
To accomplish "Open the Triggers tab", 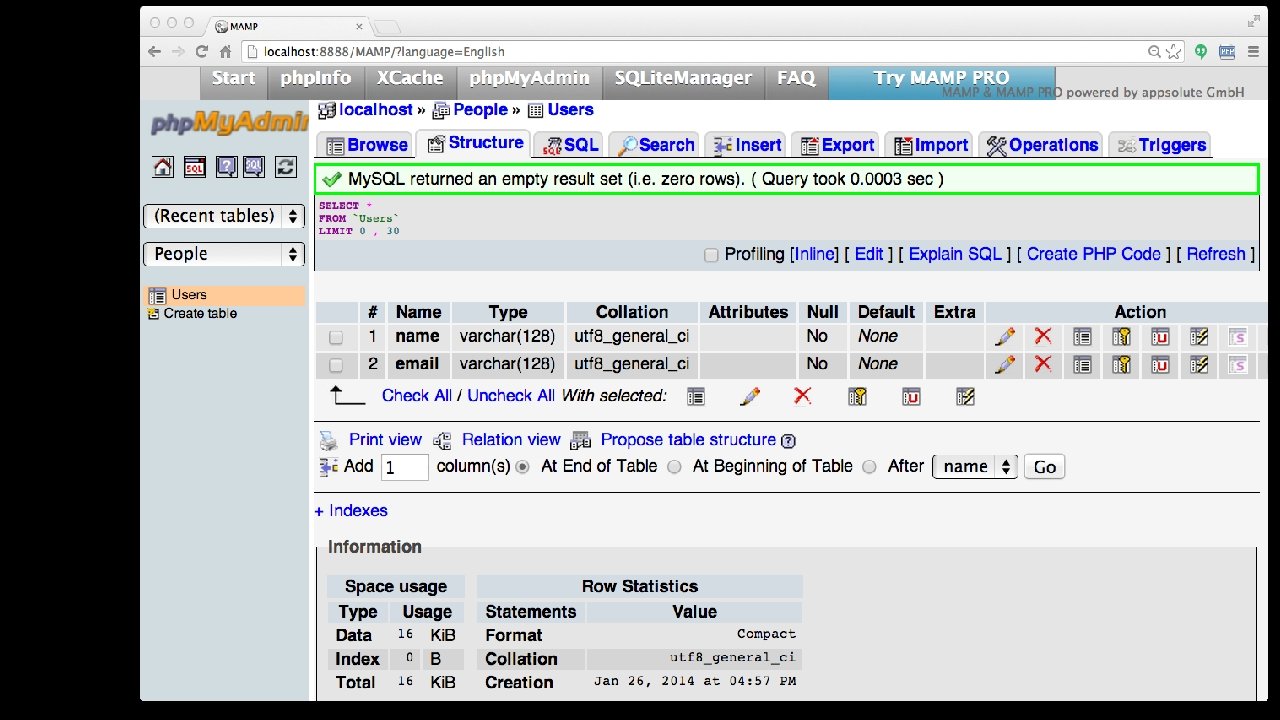I will pos(1160,145).
